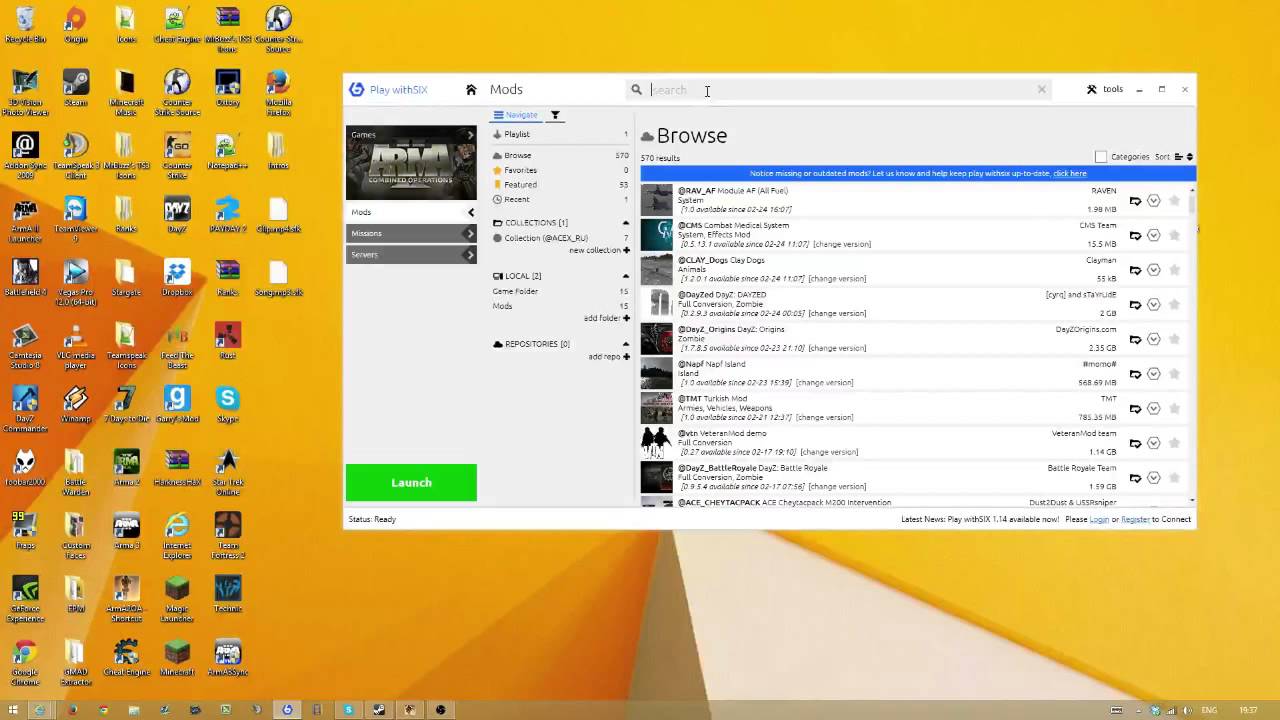This screenshot has height=720, width=1280.
Task: Click the Login link in status bar
Action: tap(1099, 519)
